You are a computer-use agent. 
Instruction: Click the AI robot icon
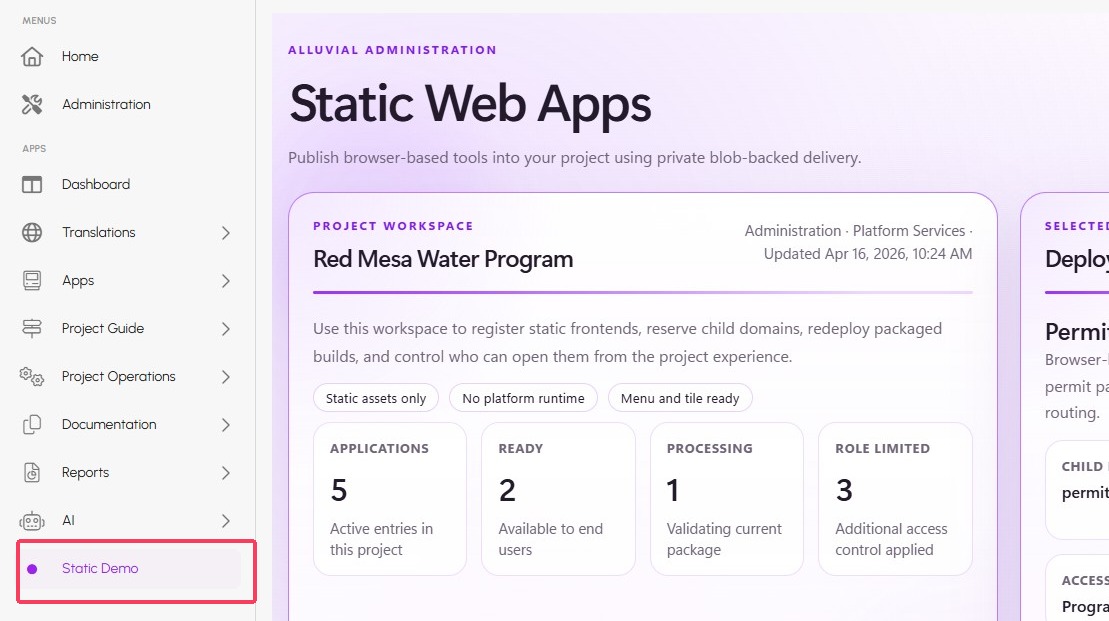32,521
